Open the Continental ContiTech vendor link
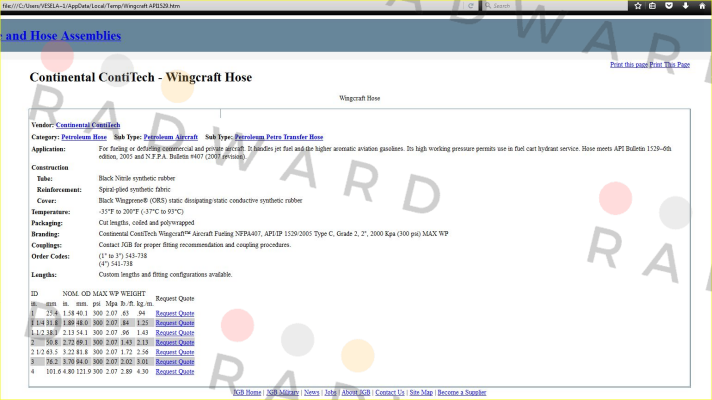 (88, 125)
